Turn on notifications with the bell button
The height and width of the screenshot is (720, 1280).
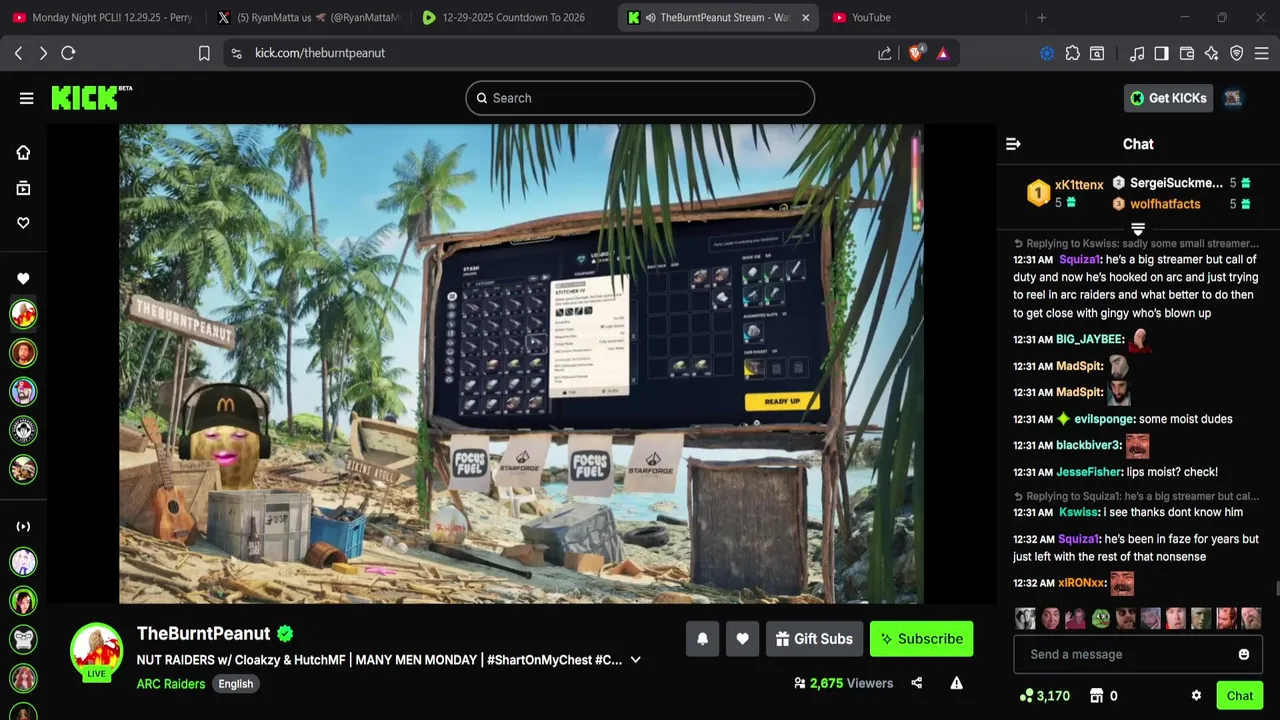702,639
